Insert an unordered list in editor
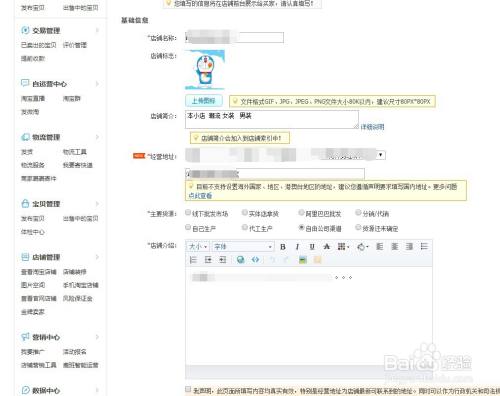 pos(424,247)
